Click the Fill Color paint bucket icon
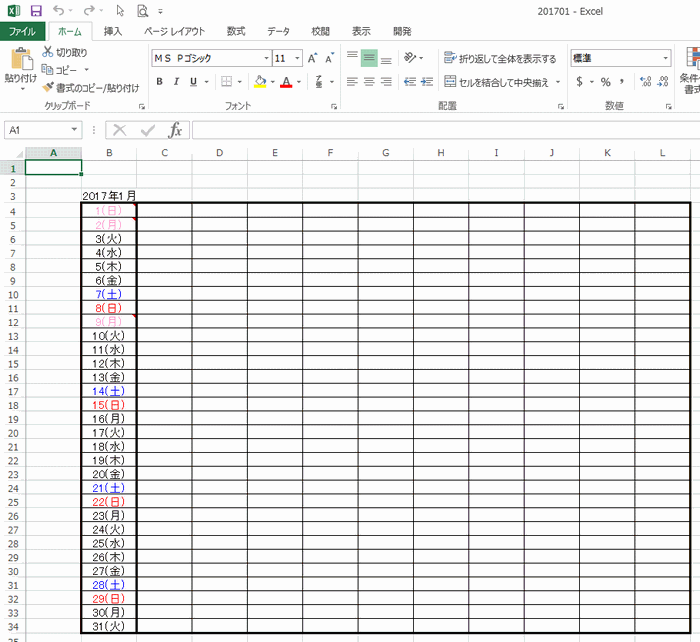 click(x=260, y=81)
